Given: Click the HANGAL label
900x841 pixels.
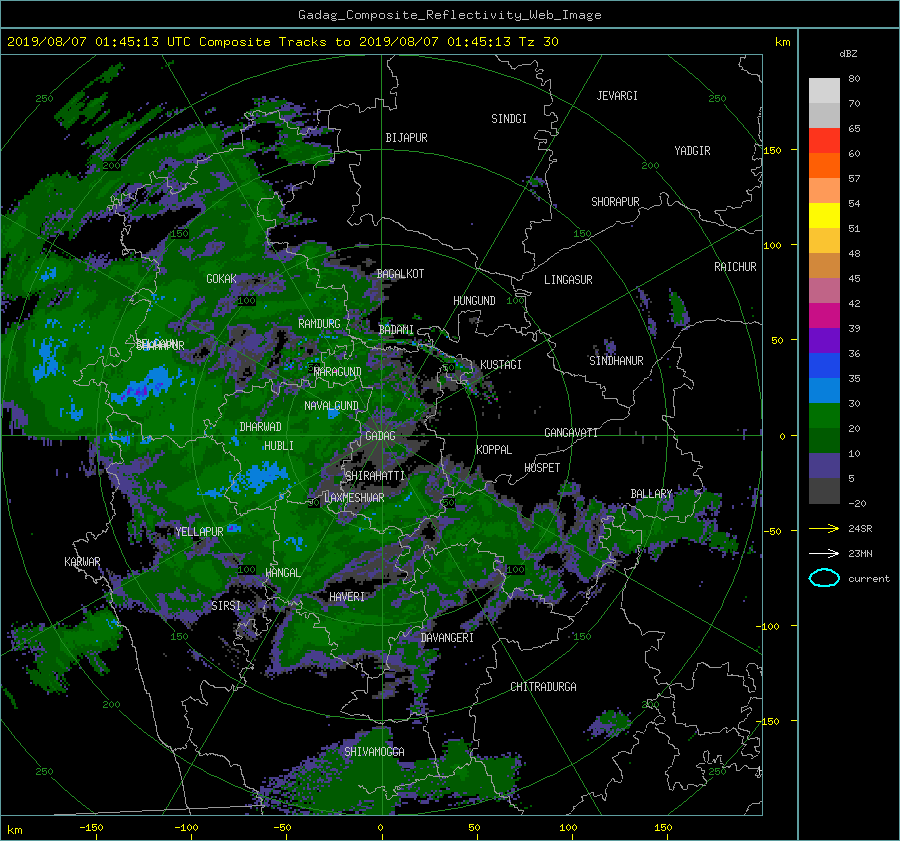Looking at the screenshot, I should [x=283, y=573].
